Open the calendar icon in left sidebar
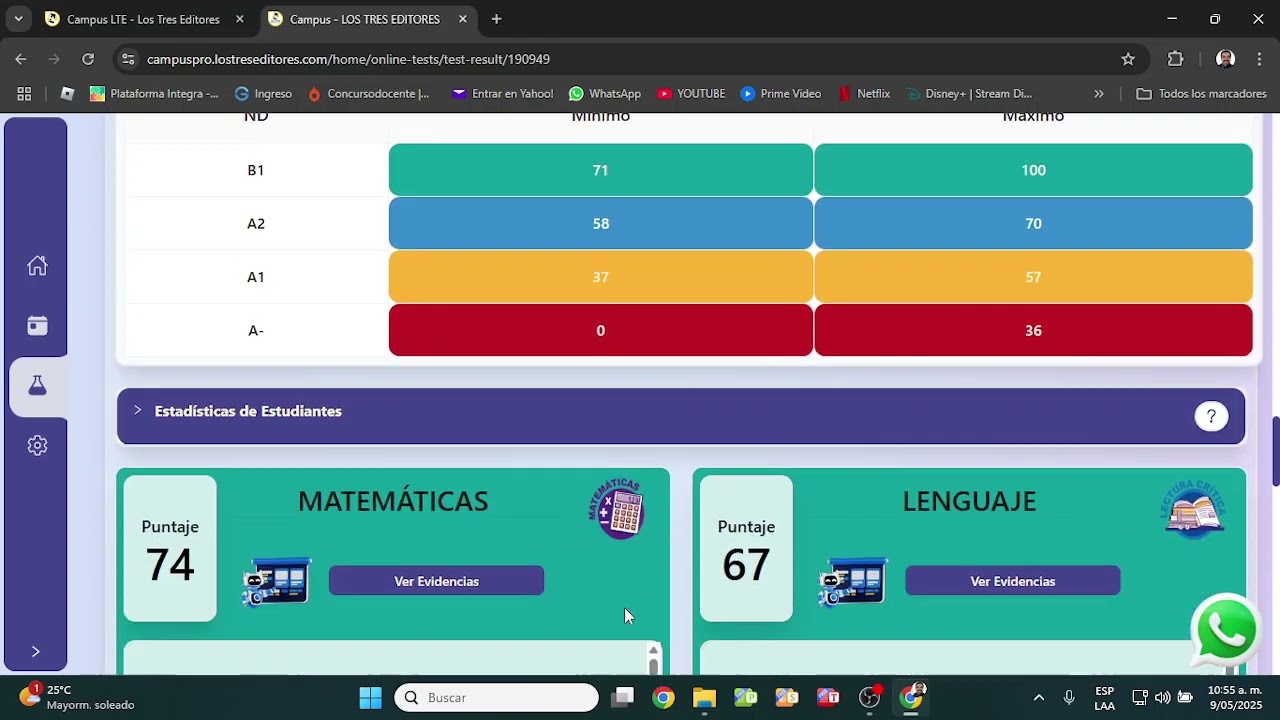The width and height of the screenshot is (1280, 720). pos(37,326)
